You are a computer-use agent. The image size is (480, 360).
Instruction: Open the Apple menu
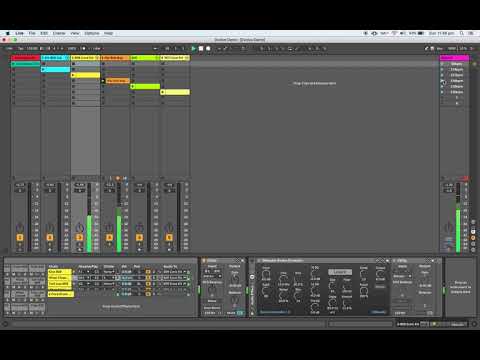tap(7, 33)
